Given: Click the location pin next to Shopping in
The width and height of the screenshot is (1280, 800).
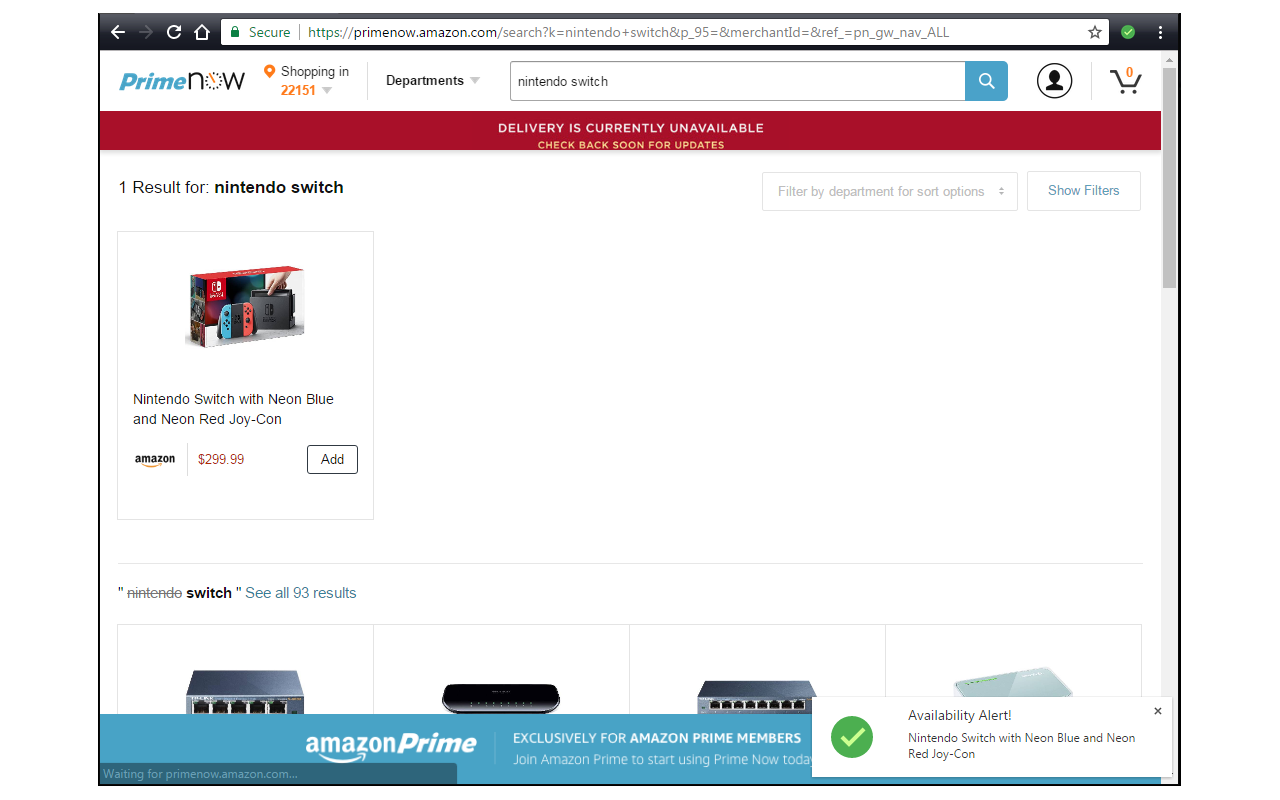Looking at the screenshot, I should point(269,71).
